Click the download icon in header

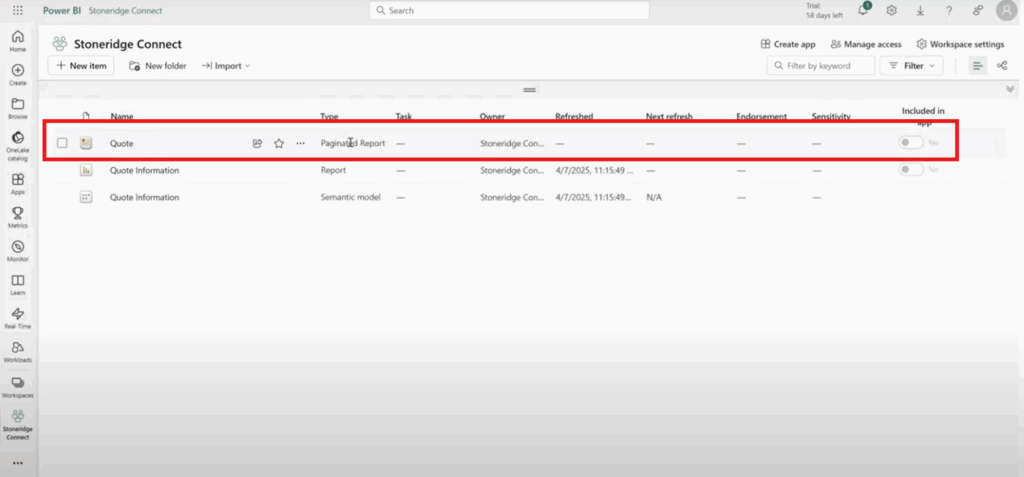coord(920,10)
